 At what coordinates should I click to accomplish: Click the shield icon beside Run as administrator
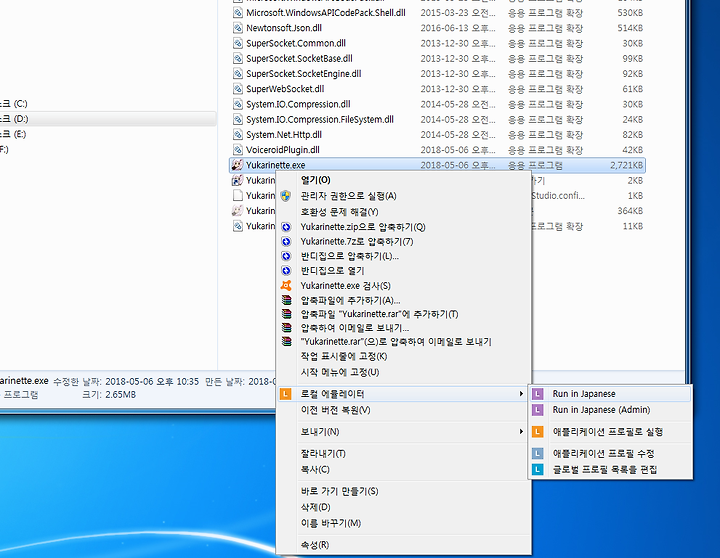click(286, 196)
